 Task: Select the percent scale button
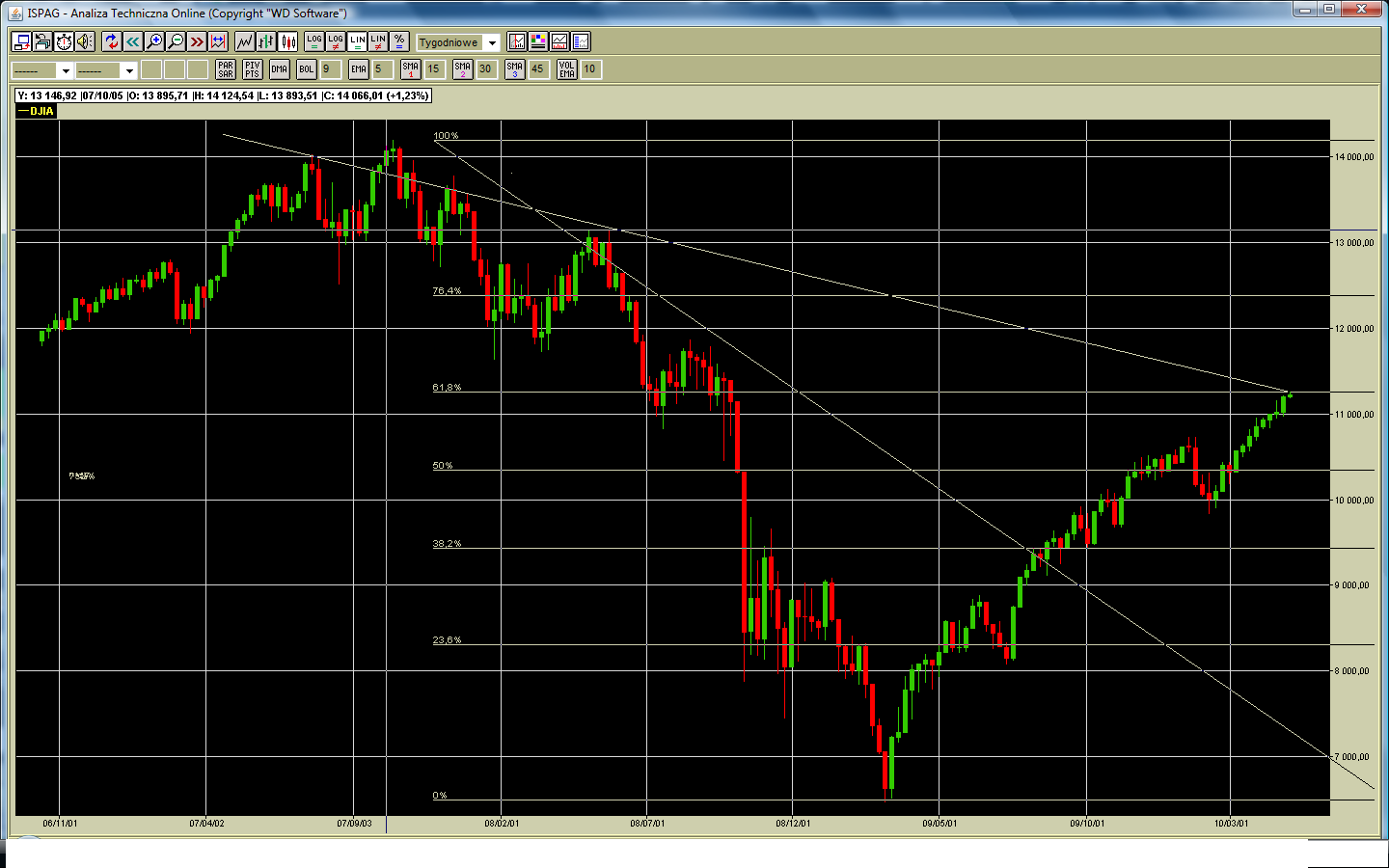point(399,41)
